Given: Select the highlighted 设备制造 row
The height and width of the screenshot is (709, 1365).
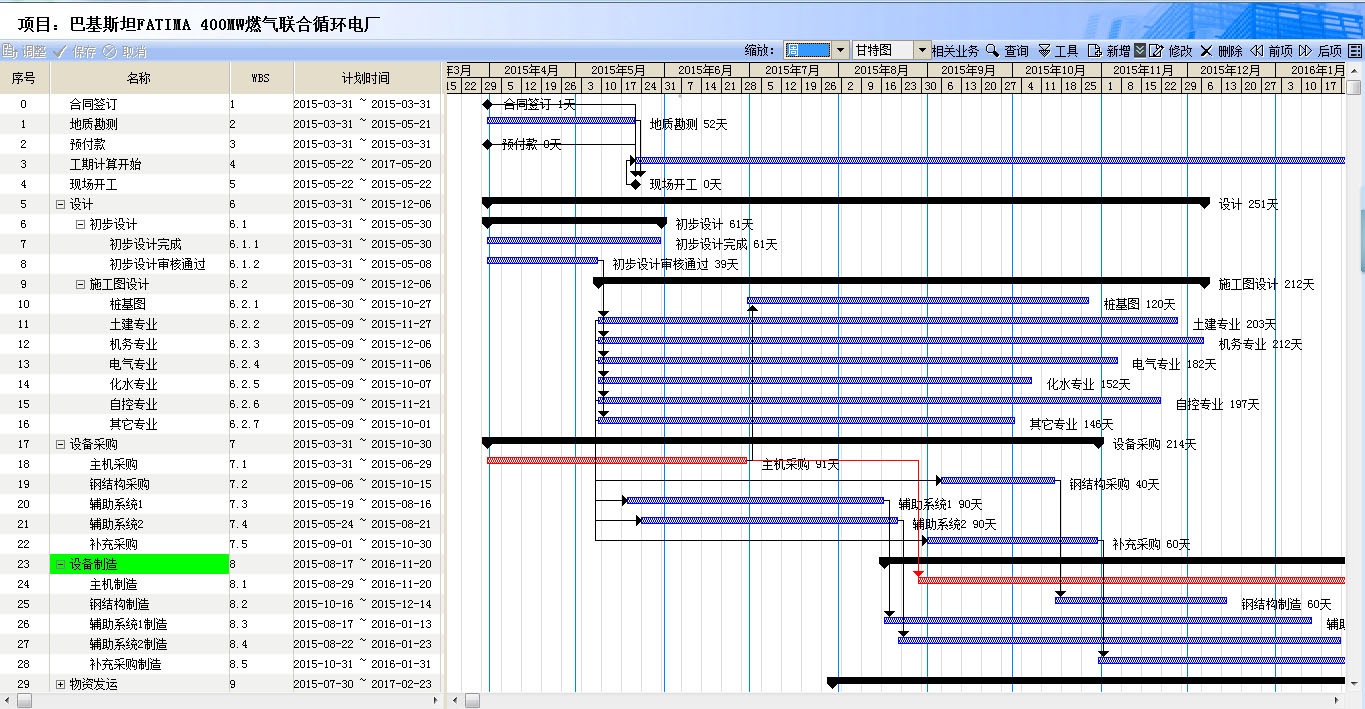Looking at the screenshot, I should pos(139,564).
